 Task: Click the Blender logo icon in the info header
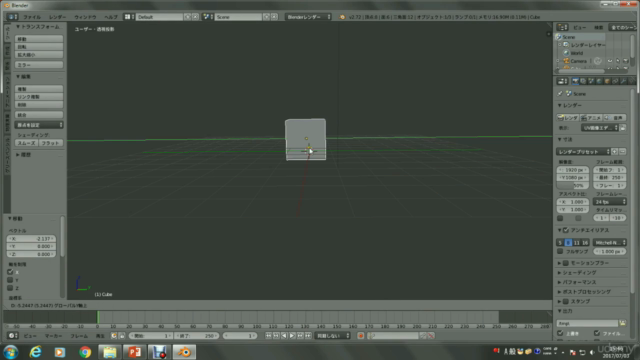pos(342,17)
